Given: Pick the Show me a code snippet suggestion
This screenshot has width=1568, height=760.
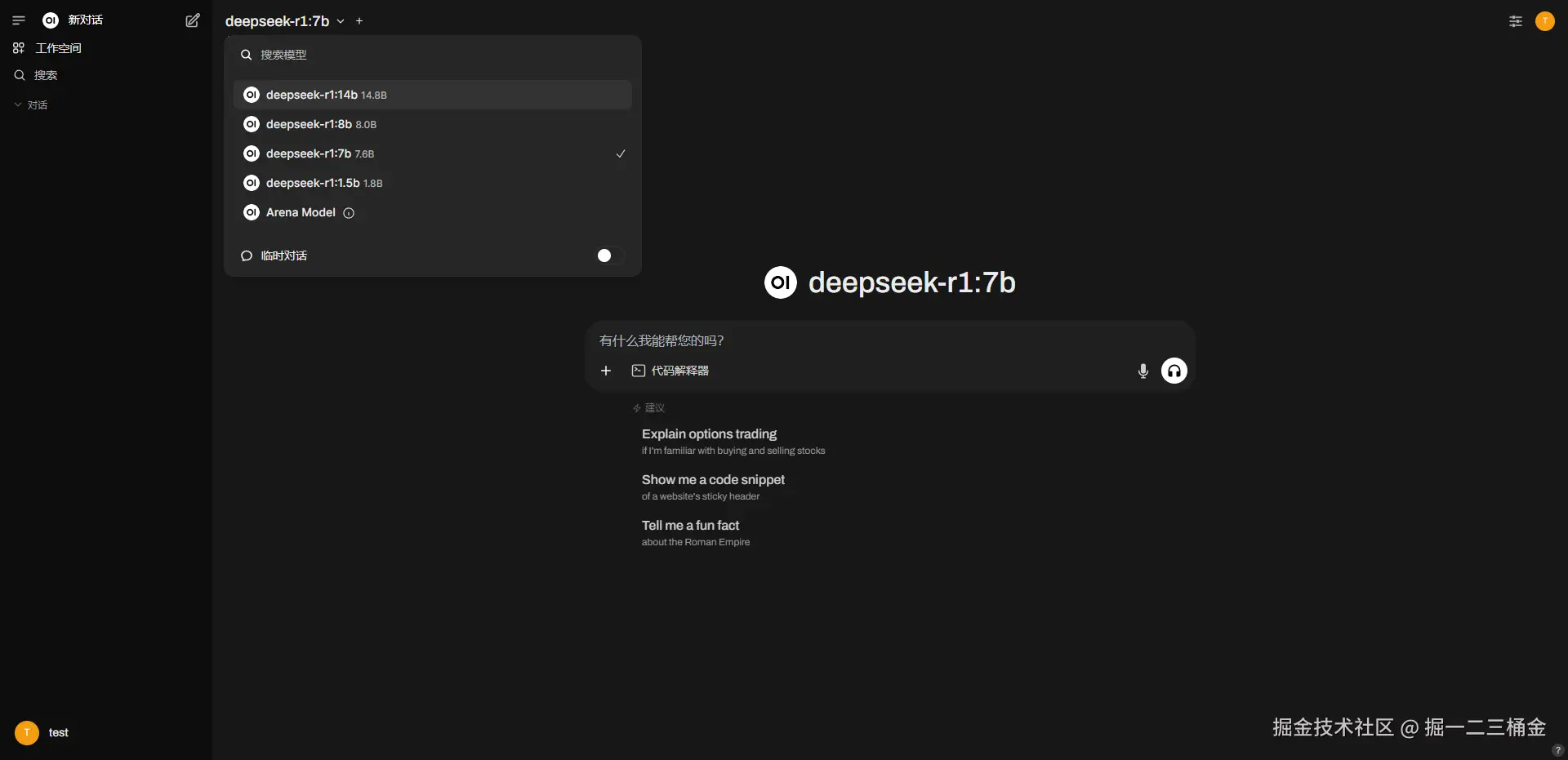Looking at the screenshot, I should pyautogui.click(x=713, y=487).
